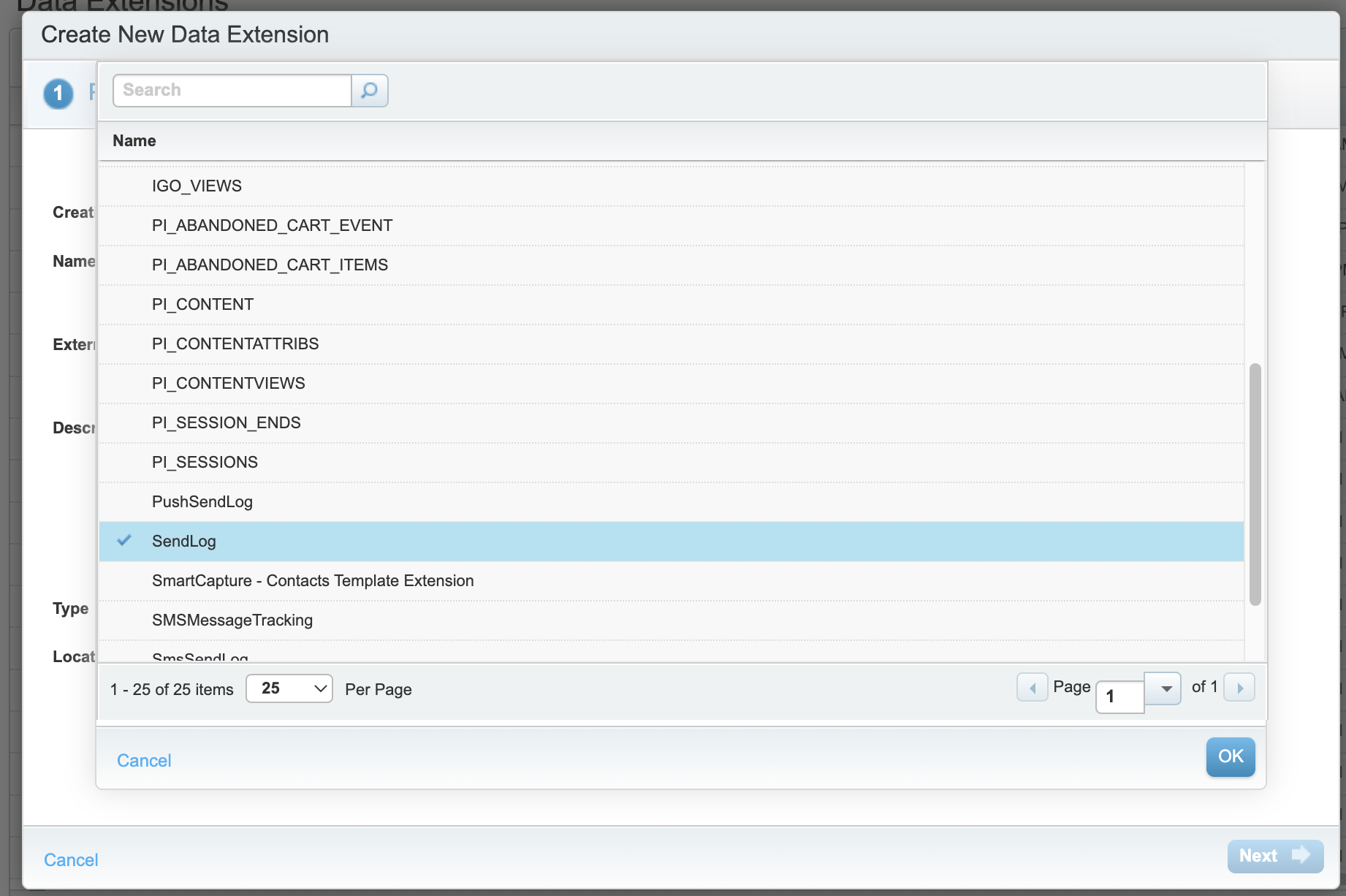
Task: Click the Next button
Action: click(1275, 856)
